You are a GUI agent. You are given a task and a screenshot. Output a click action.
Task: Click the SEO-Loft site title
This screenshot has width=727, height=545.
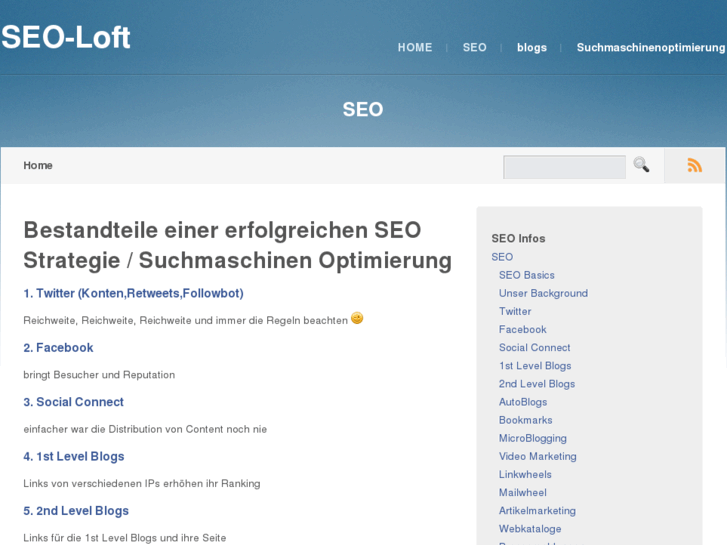click(x=66, y=37)
